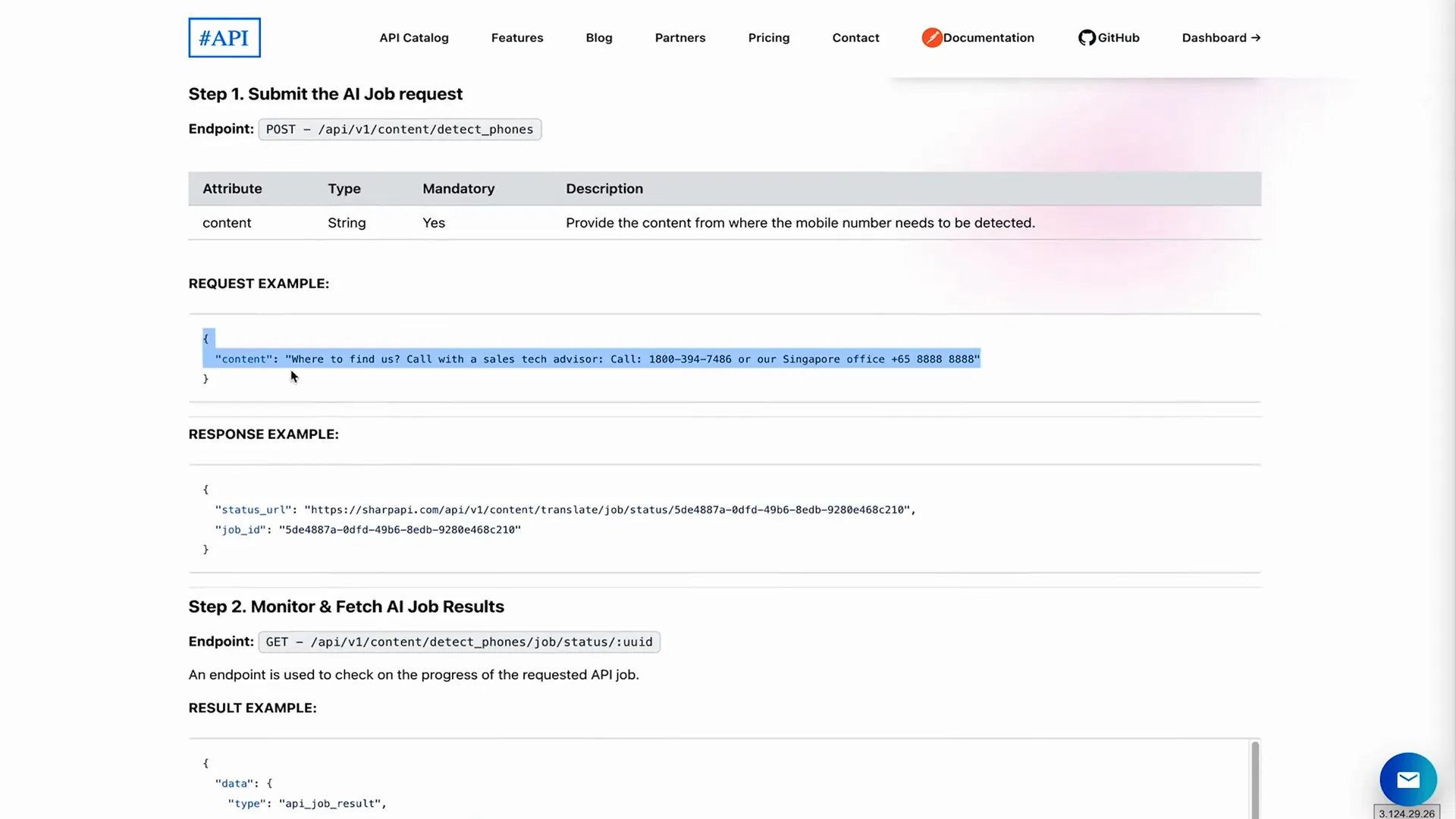This screenshot has height=819, width=1456.
Task: Click the #API logo in header
Action: point(224,38)
